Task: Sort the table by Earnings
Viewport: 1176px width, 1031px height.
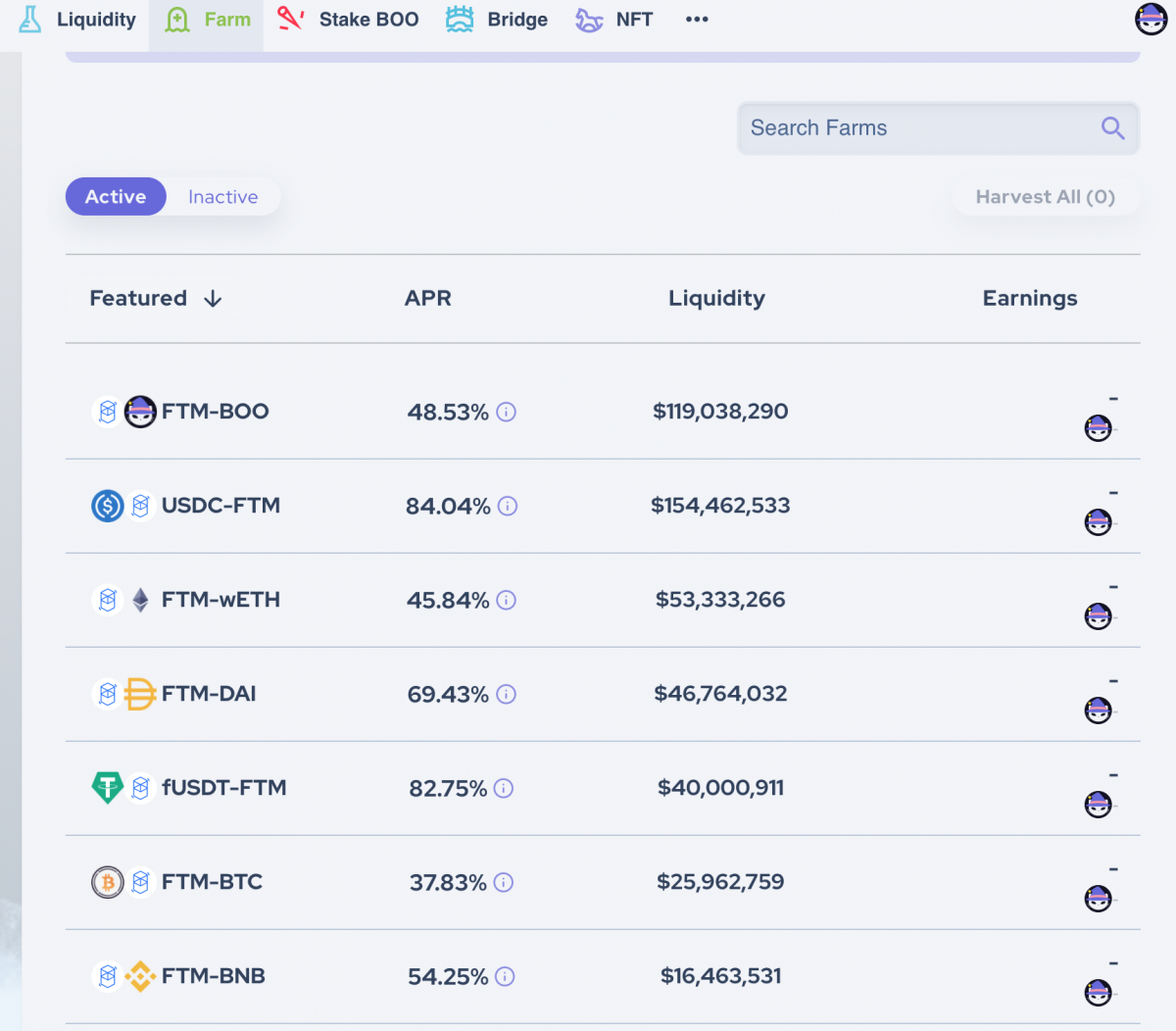Action: (1030, 299)
